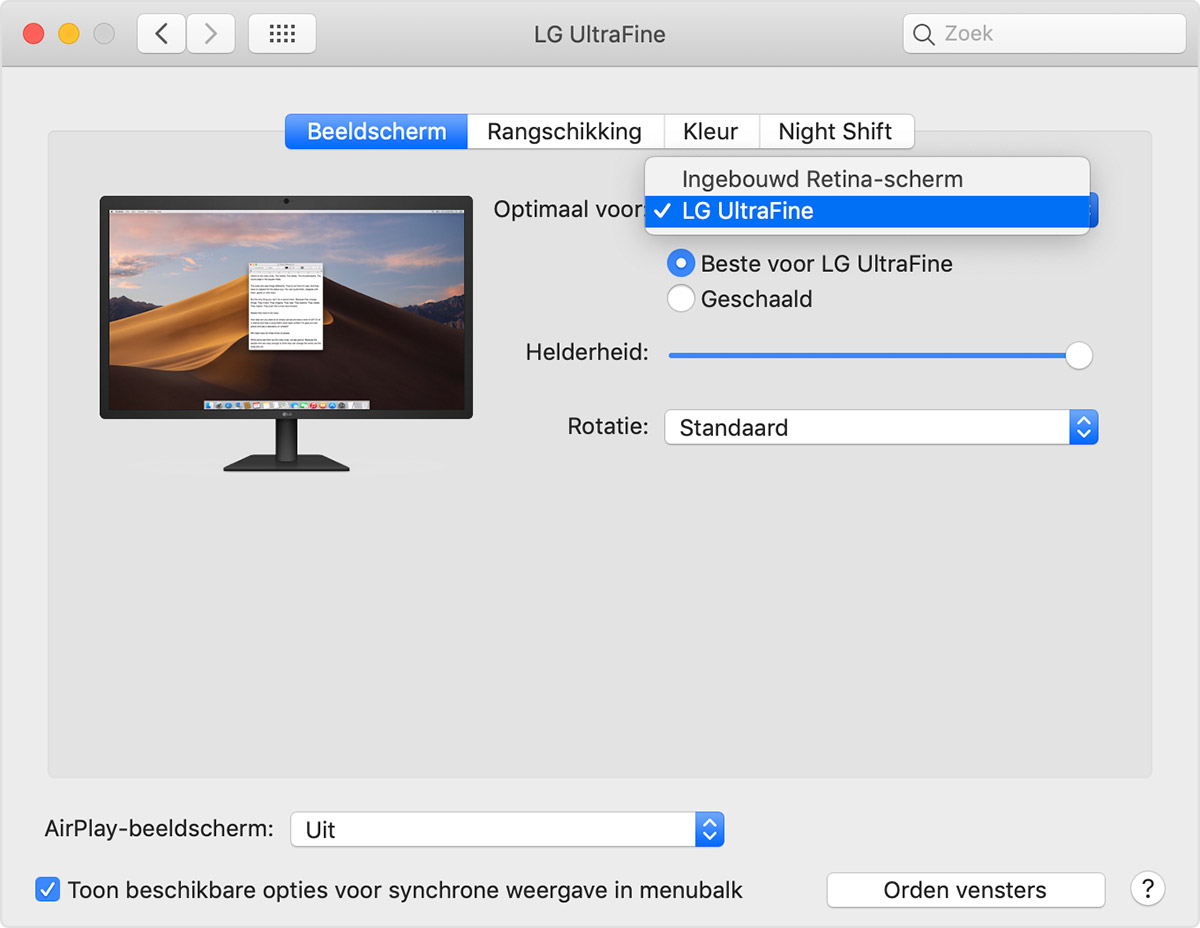
Task: Uncheck Toon beschikbare opties voor synchrone weergave
Action: (x=47, y=889)
